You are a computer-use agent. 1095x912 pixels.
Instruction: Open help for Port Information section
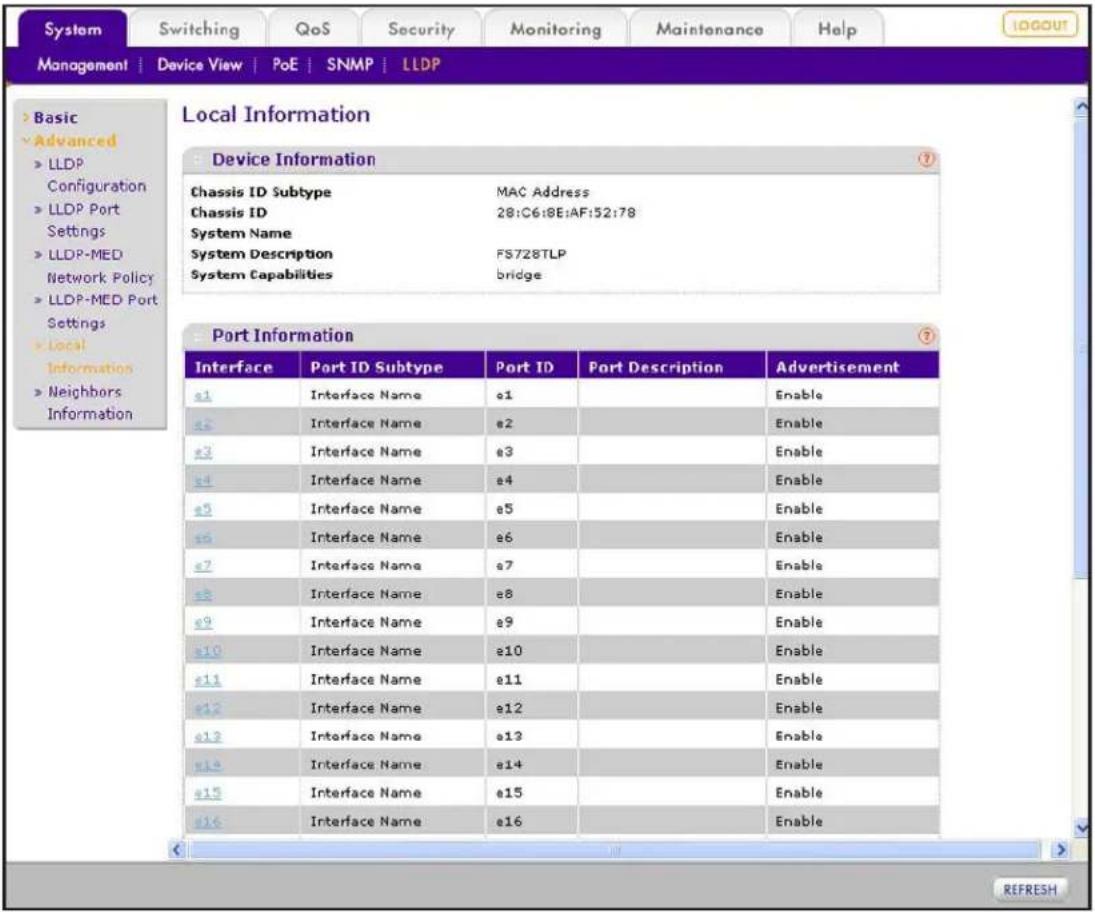pyautogui.click(x=926, y=337)
